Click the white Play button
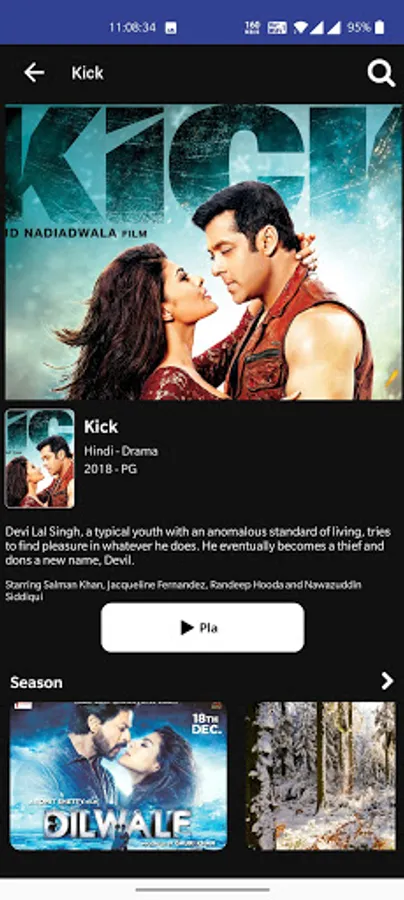The image size is (404, 900). [203, 627]
